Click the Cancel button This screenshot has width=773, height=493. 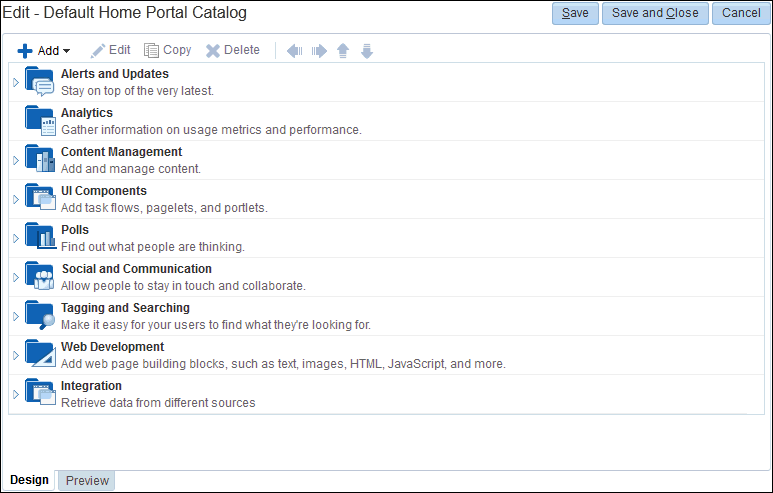coord(741,13)
